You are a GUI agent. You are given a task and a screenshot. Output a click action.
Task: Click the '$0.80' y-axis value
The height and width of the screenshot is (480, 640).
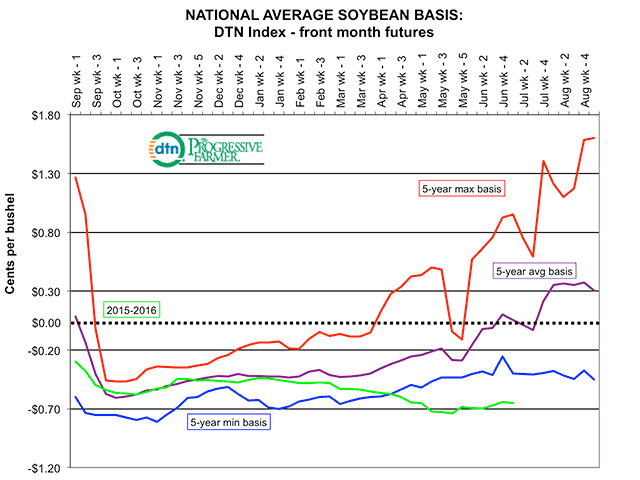(x=46, y=233)
